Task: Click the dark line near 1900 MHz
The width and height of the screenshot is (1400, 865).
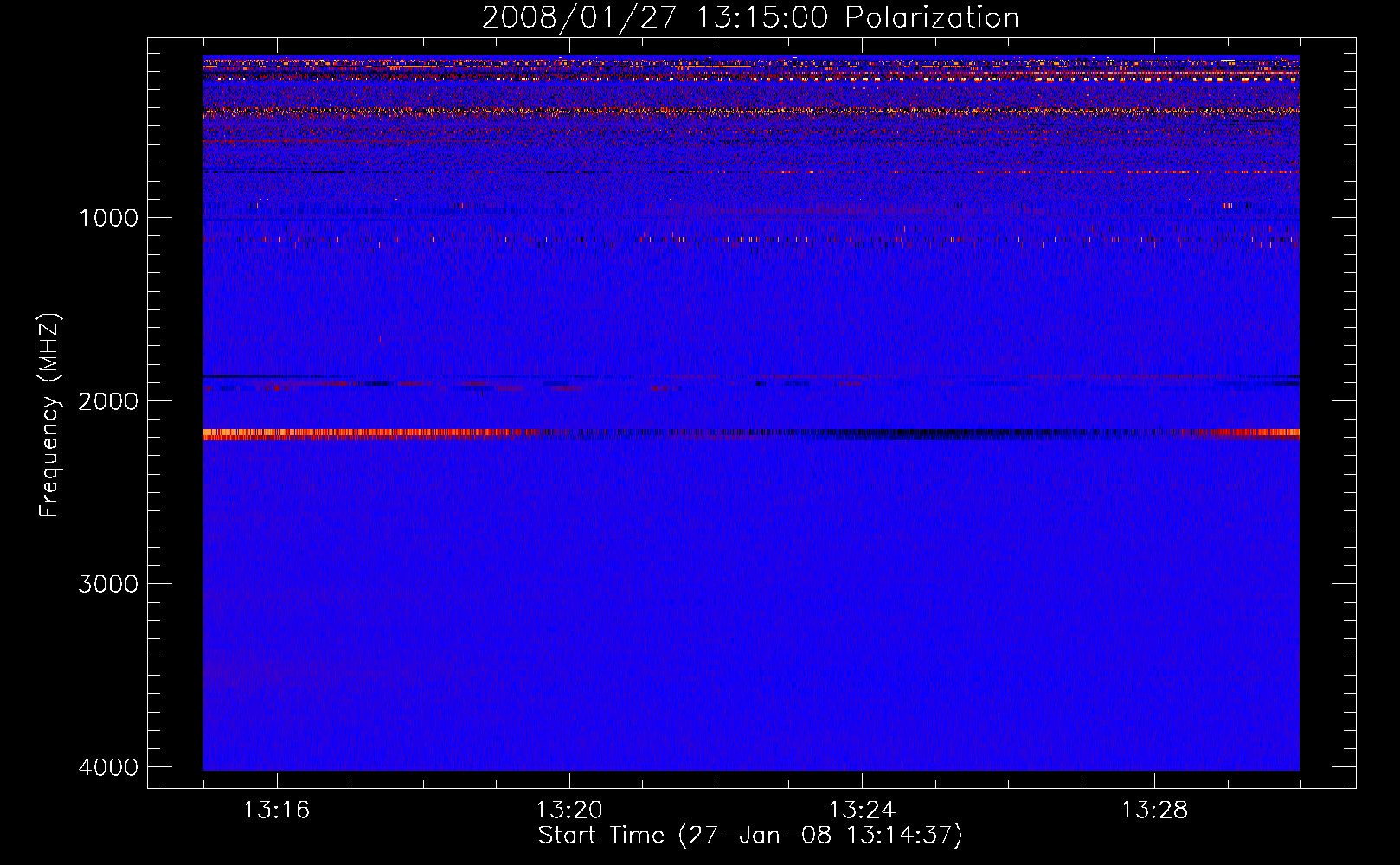Action: tap(751, 376)
